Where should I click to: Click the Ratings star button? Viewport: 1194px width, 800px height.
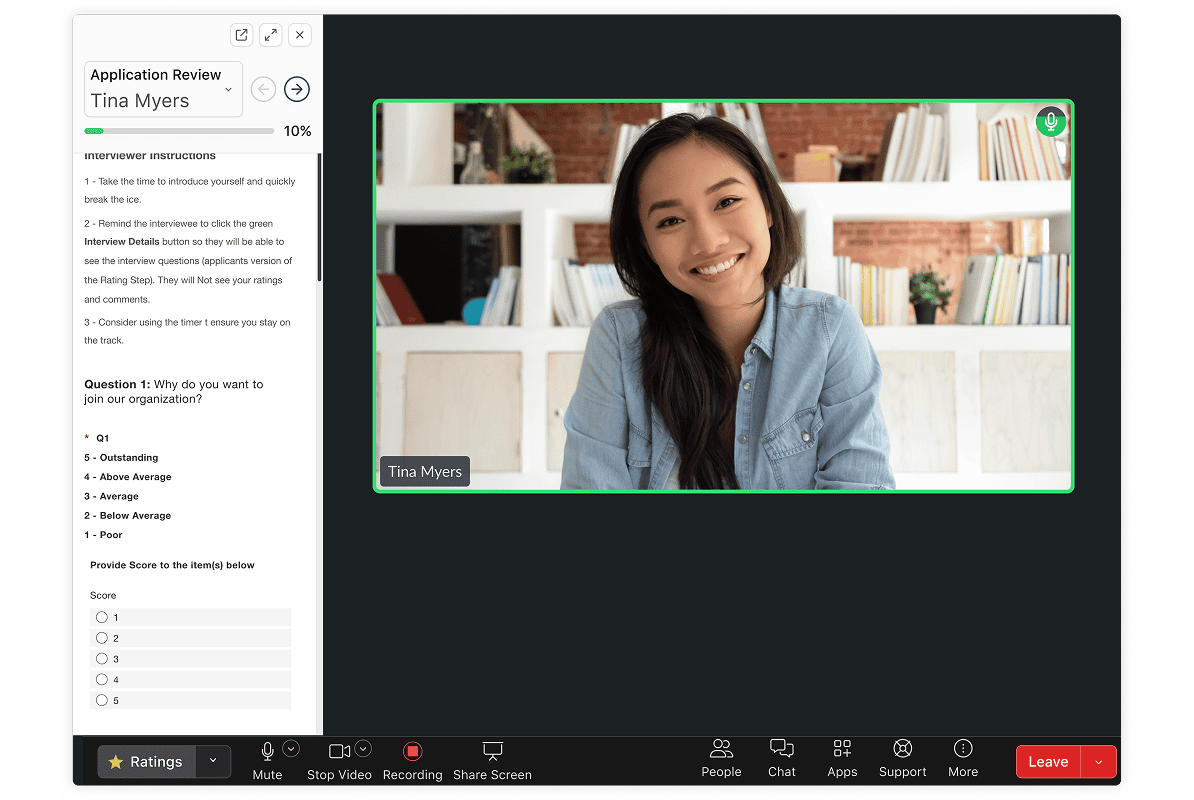(146, 761)
